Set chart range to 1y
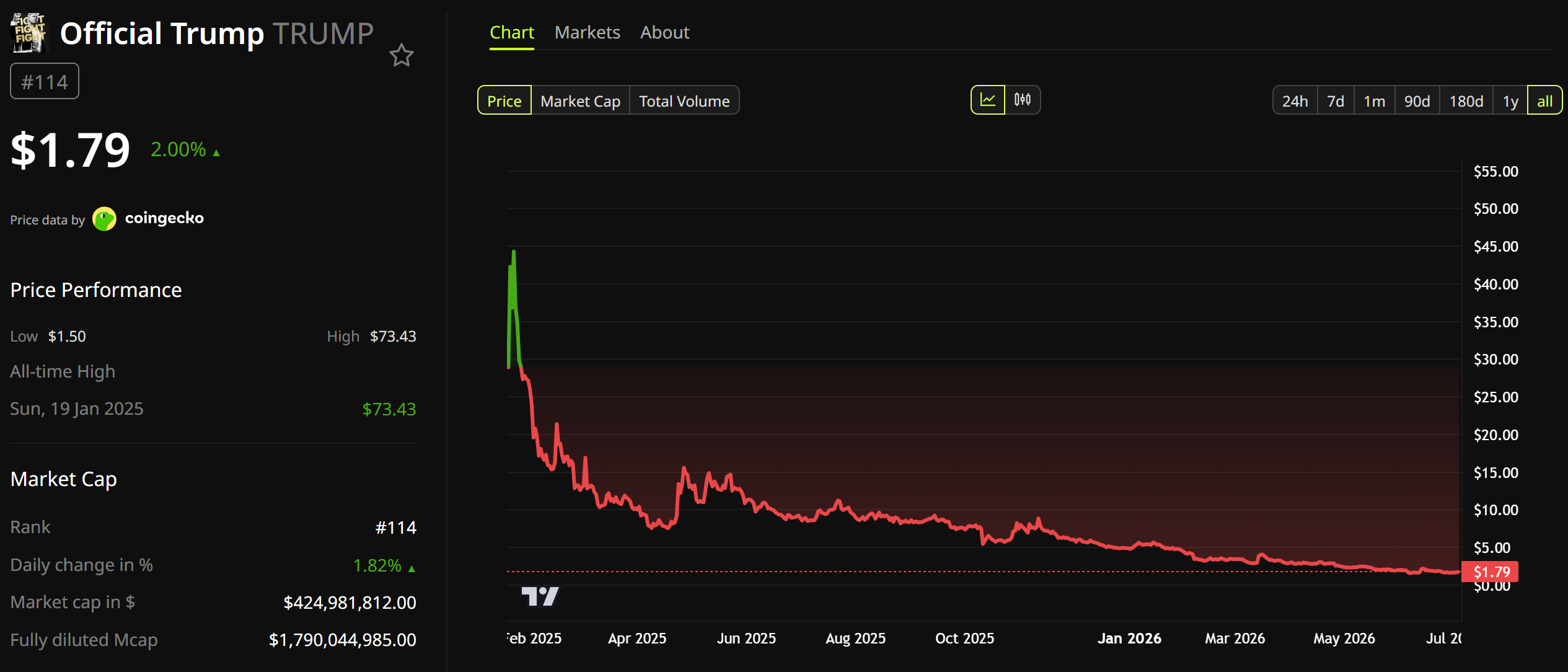The height and width of the screenshot is (672, 1568). pyautogui.click(x=1510, y=100)
